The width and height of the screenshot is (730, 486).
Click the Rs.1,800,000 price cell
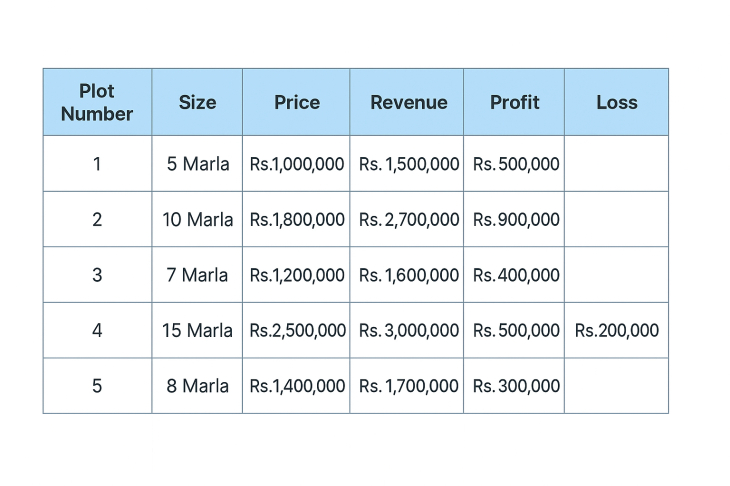297,220
